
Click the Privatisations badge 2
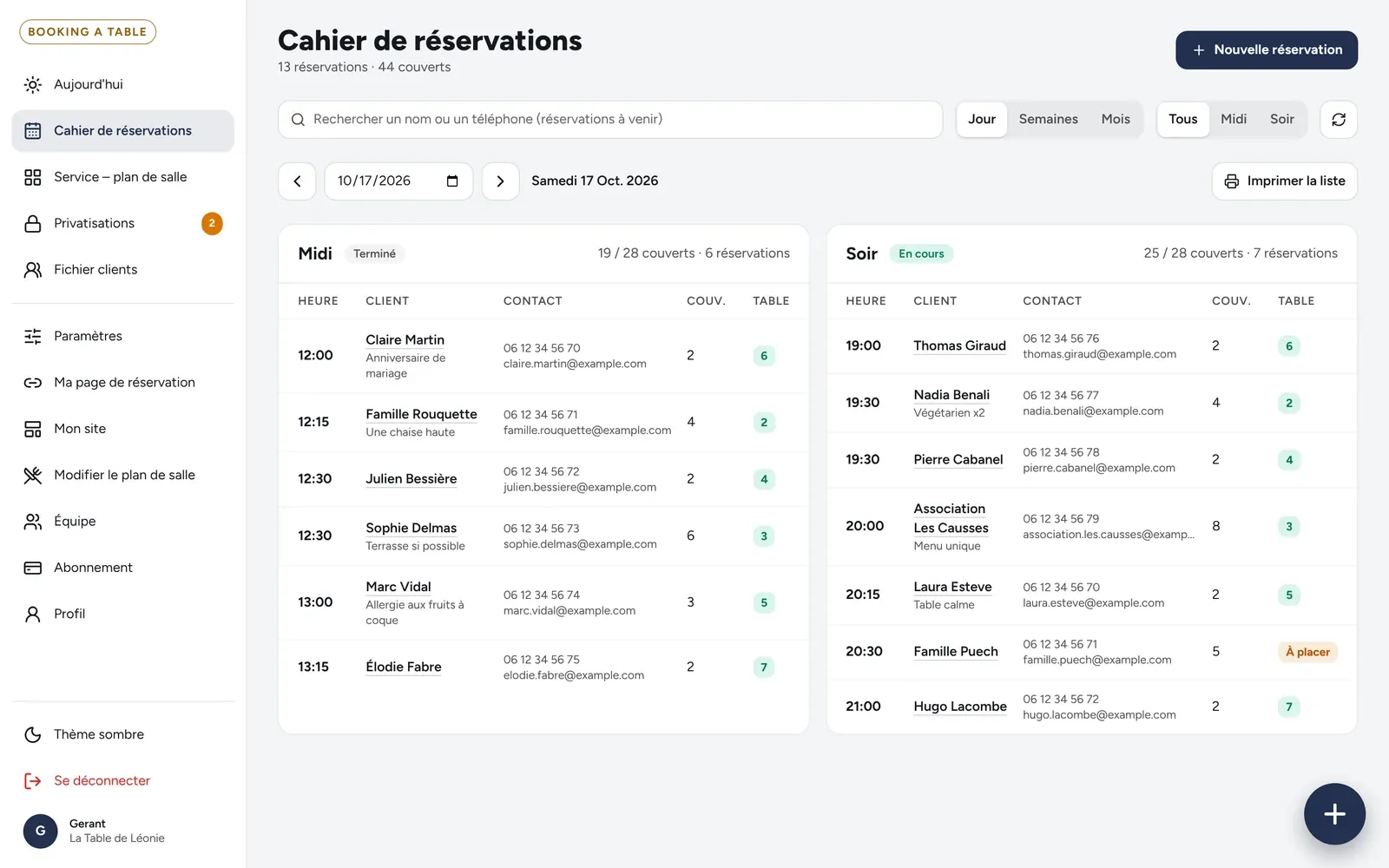[212, 223]
